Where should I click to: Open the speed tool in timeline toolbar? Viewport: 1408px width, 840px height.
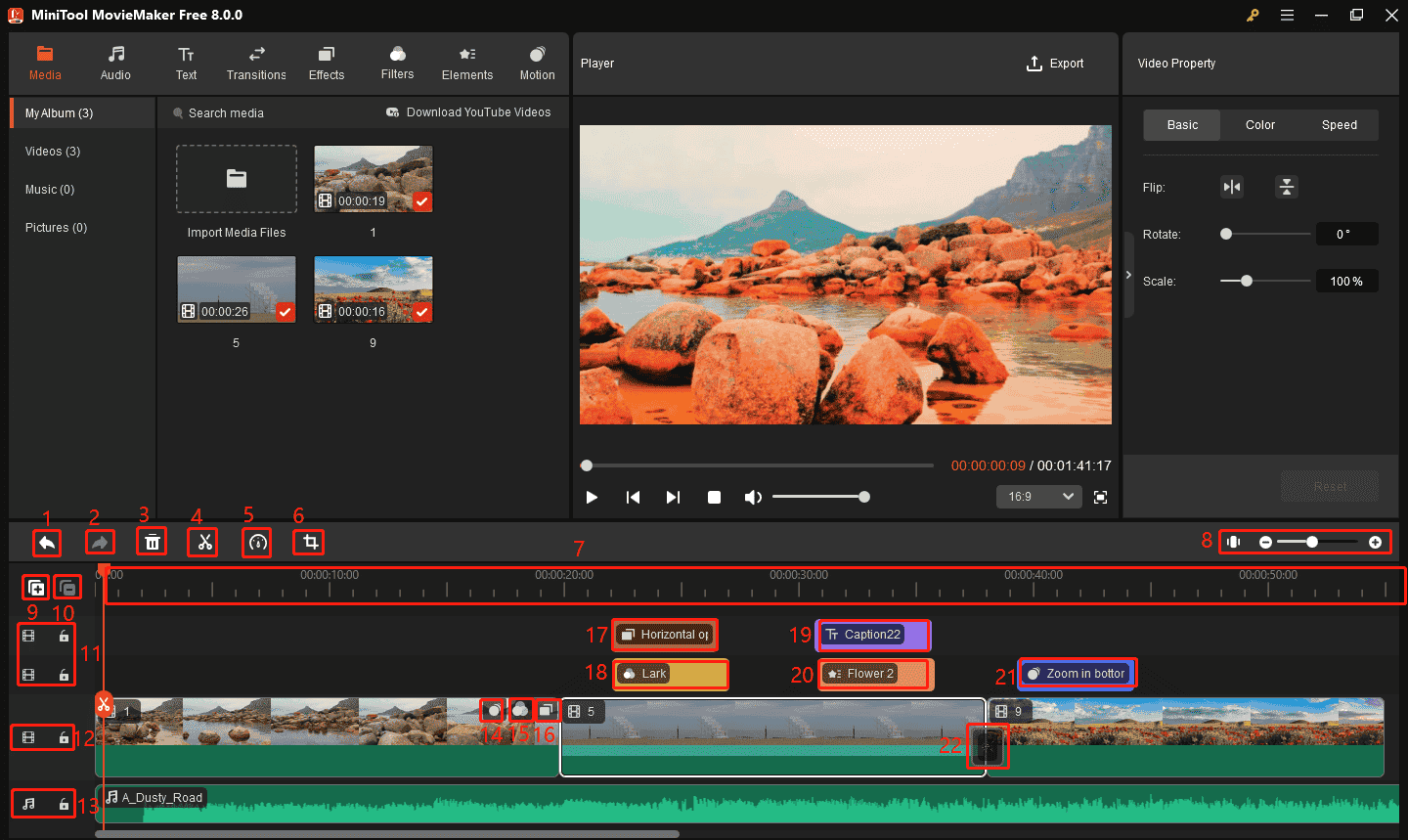(x=257, y=542)
